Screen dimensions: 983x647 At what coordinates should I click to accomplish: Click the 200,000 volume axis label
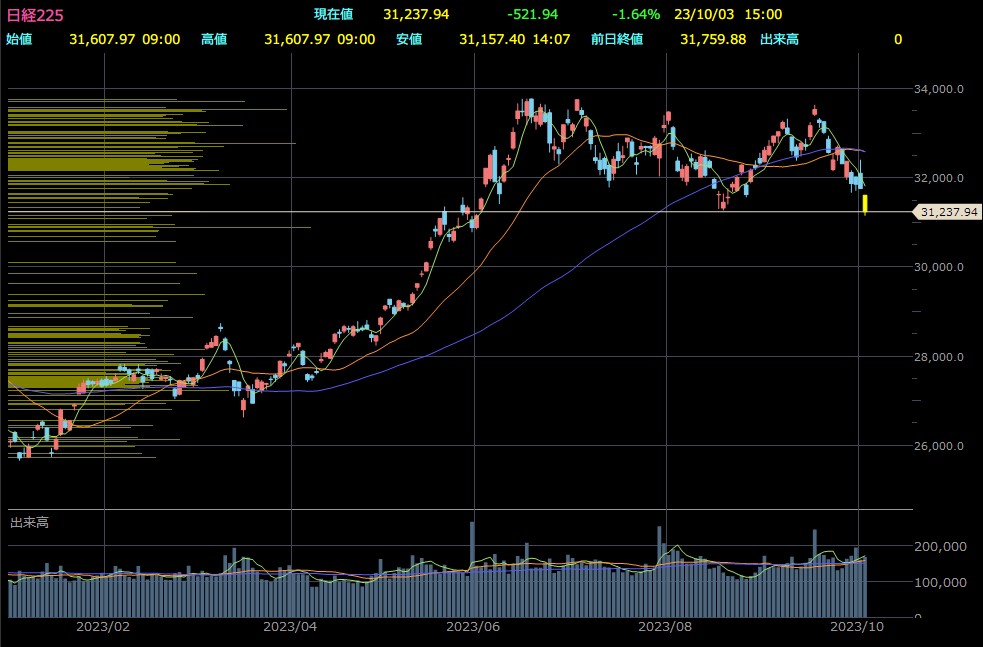(940, 547)
